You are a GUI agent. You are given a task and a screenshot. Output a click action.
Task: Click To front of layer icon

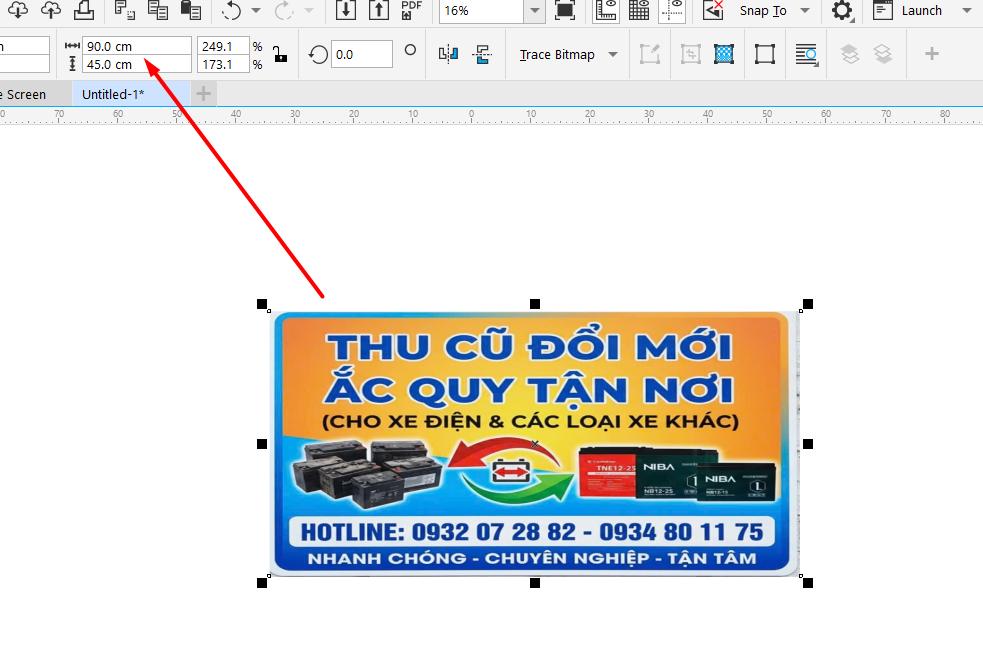[849, 55]
